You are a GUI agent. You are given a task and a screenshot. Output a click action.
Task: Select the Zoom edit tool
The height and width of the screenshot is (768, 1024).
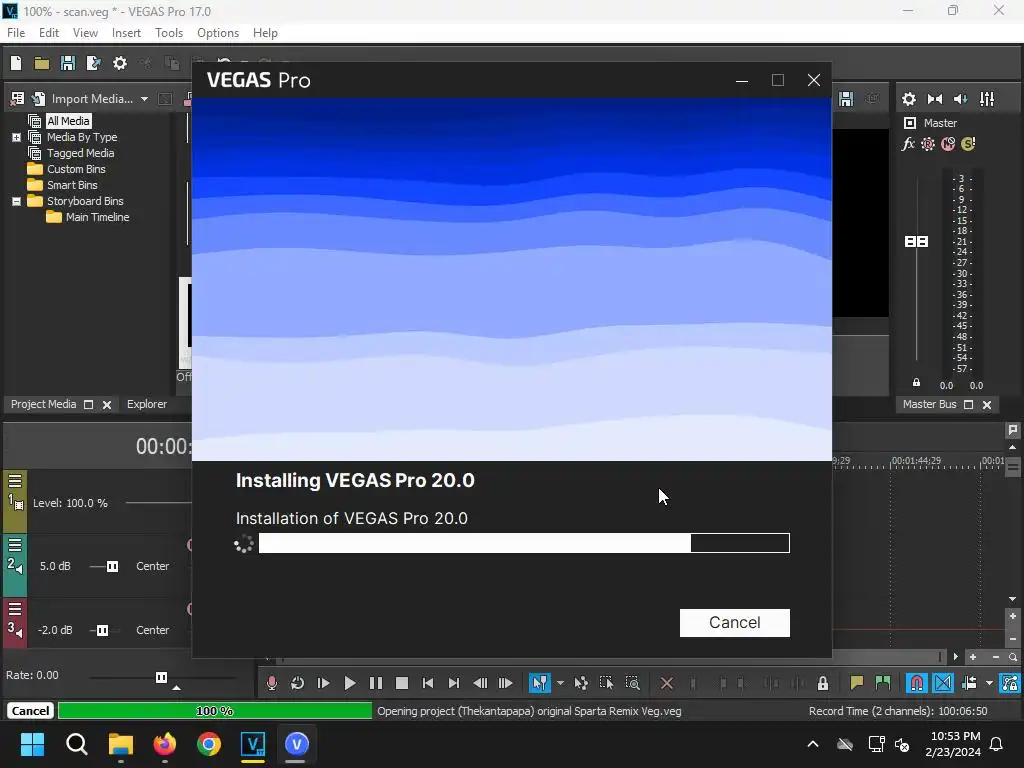pyautogui.click(x=632, y=683)
